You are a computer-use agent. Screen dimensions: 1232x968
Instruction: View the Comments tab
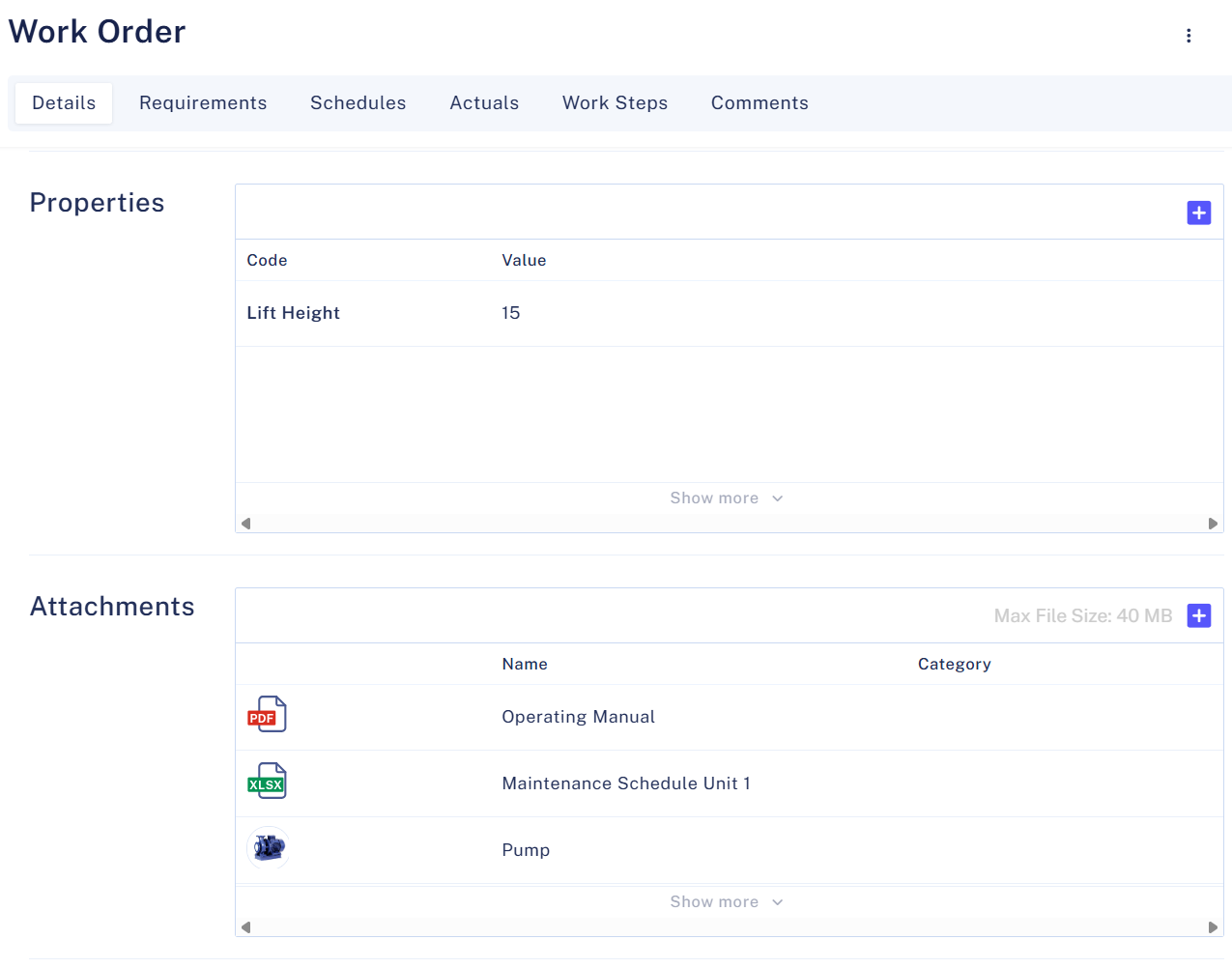coord(759,103)
